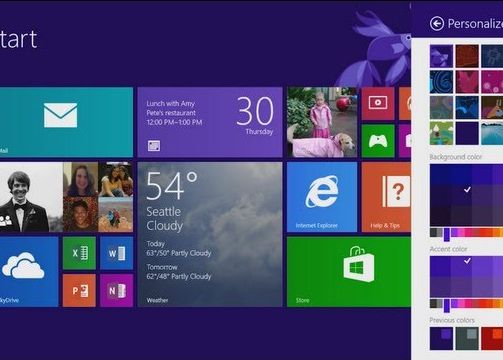
Task: Select the purple fish background pattern
Action: [x=441, y=56]
